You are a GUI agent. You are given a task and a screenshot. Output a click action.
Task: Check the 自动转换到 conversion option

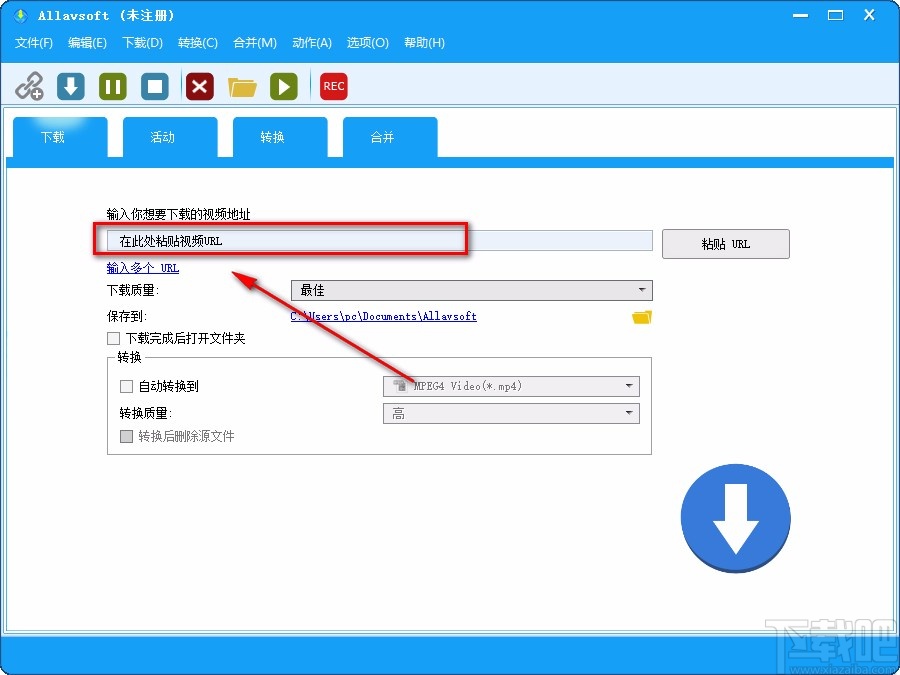click(126, 386)
